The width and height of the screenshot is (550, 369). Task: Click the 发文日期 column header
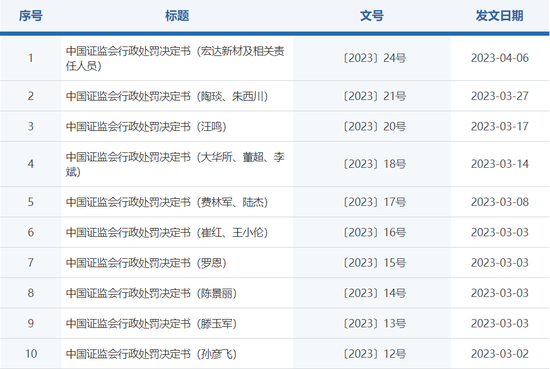499,16
